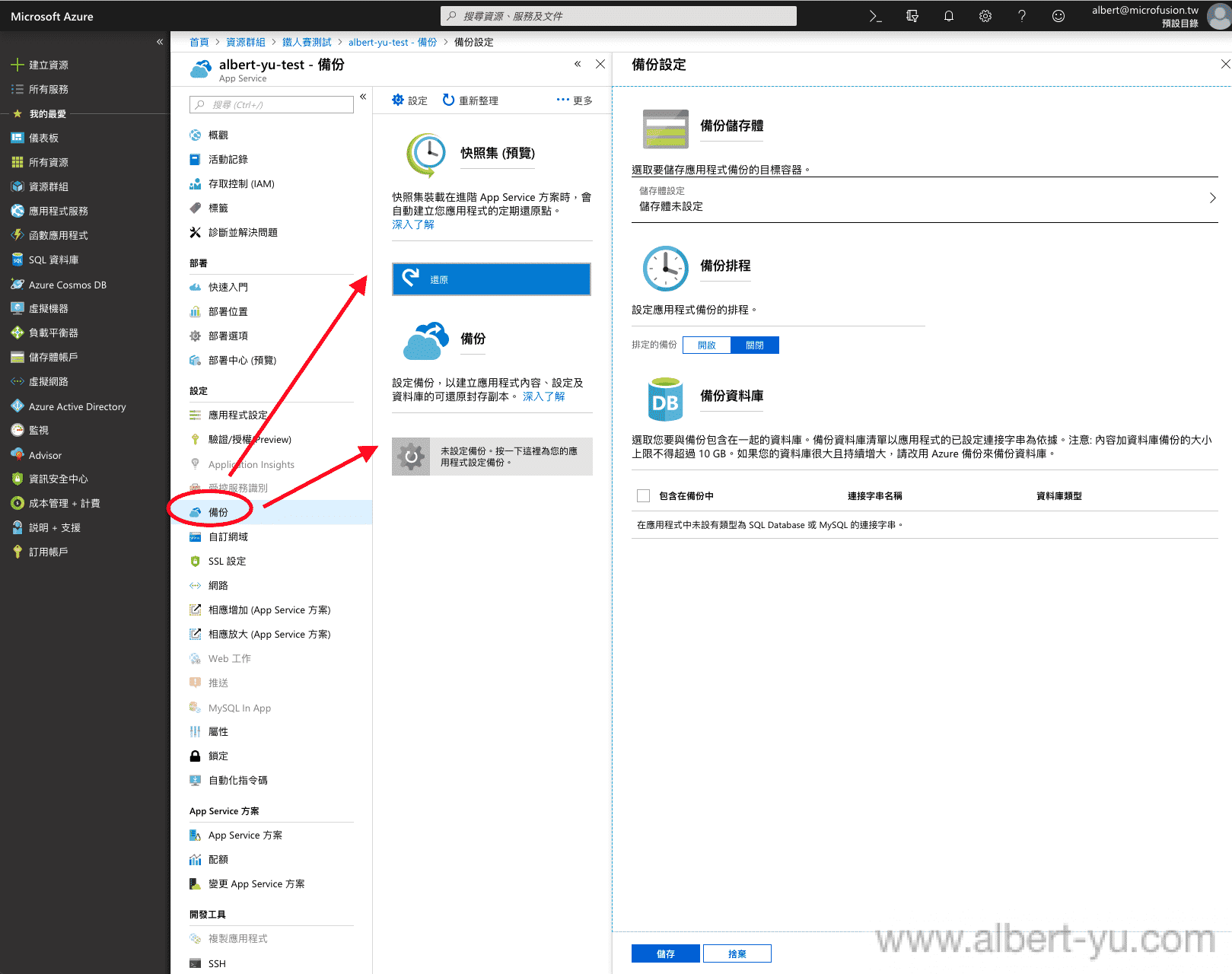Open 負載平衡器 in the sidebar
1232x974 pixels.
53,333
